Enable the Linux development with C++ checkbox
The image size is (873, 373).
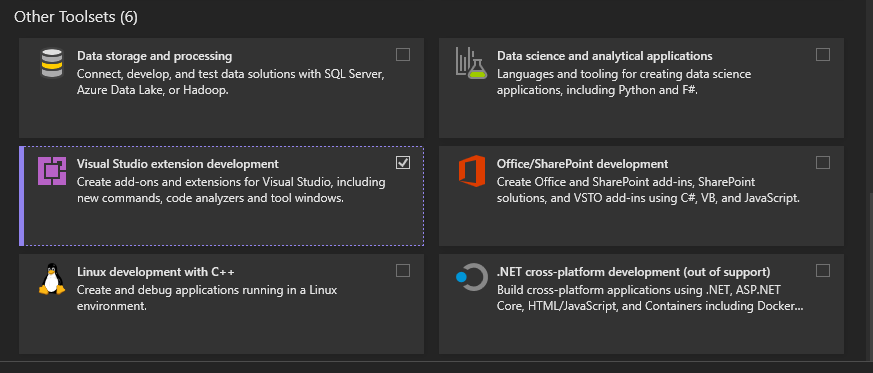(x=403, y=271)
